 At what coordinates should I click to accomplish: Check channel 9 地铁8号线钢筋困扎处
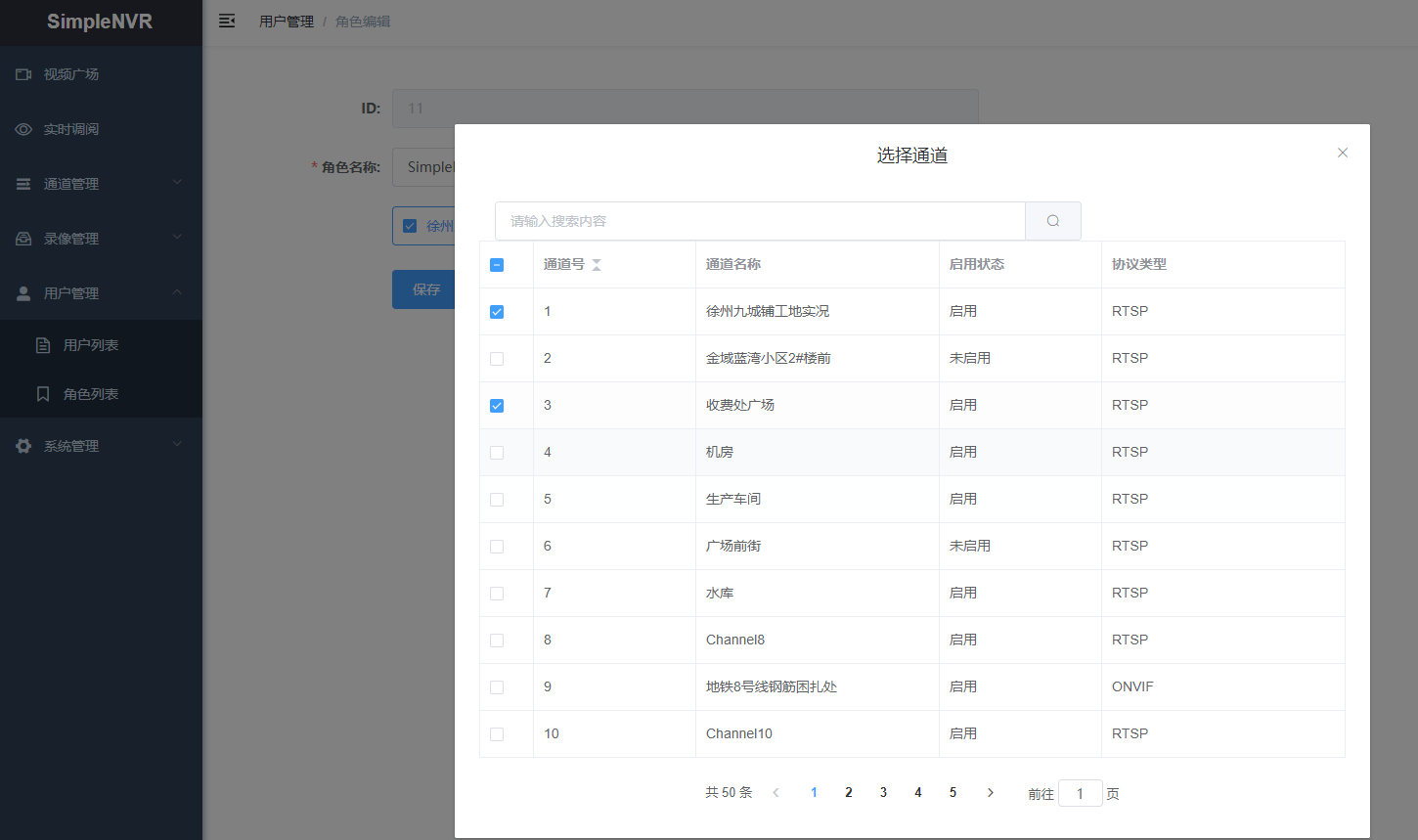(497, 687)
